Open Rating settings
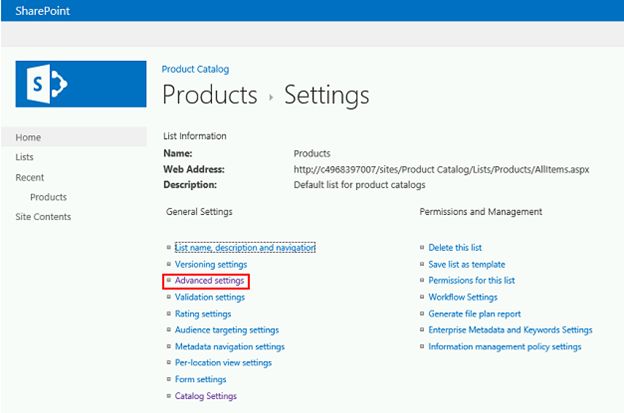This screenshot has height=413, width=624. point(203,314)
